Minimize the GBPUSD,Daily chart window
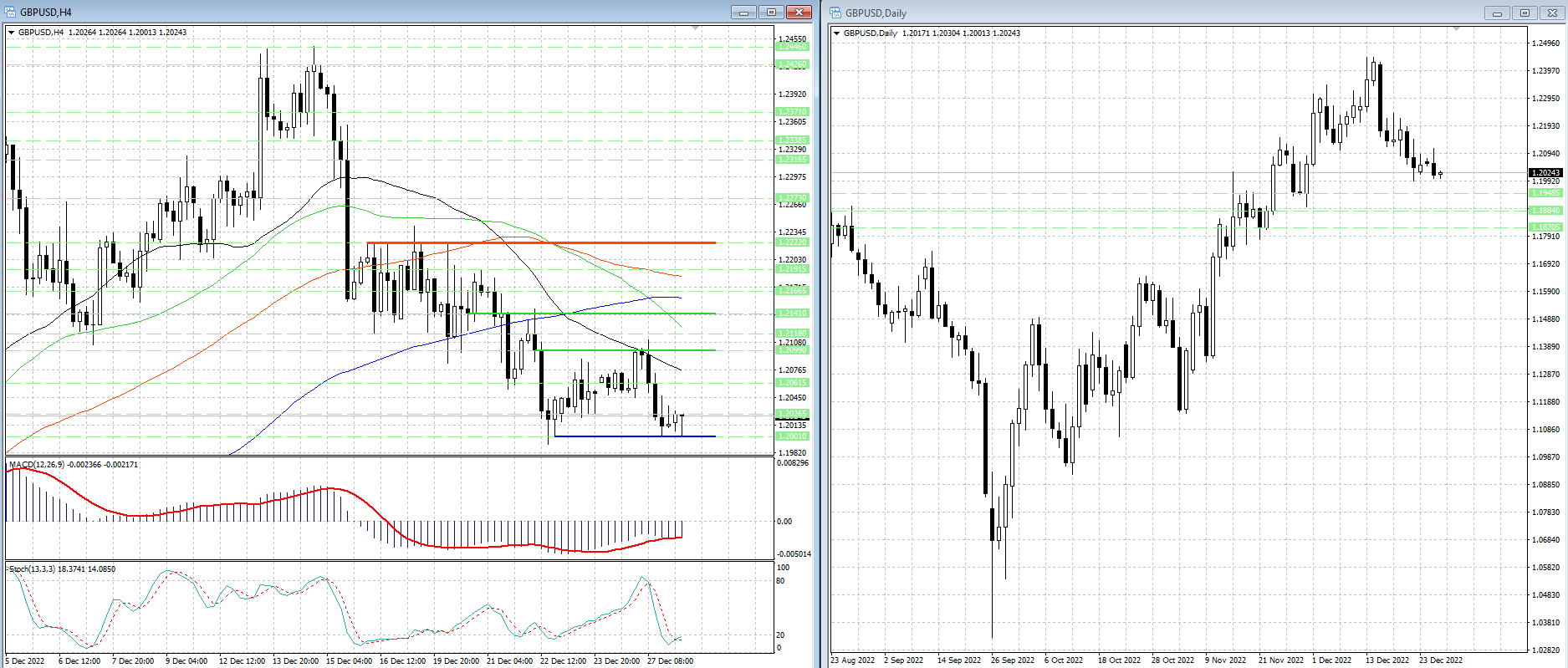The width and height of the screenshot is (1568, 668). pos(1497,13)
